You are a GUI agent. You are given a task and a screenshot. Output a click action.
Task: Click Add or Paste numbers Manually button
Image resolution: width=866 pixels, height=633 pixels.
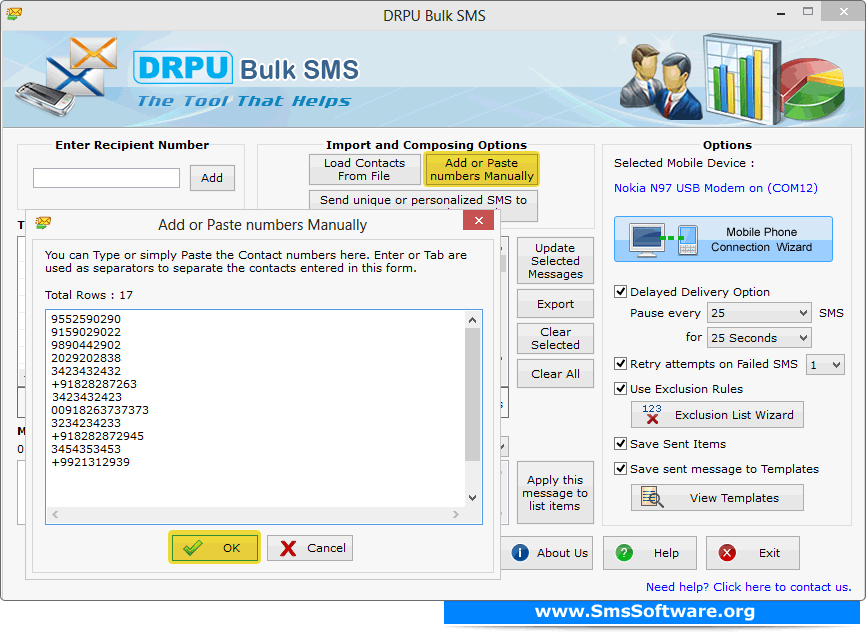pyautogui.click(x=482, y=170)
